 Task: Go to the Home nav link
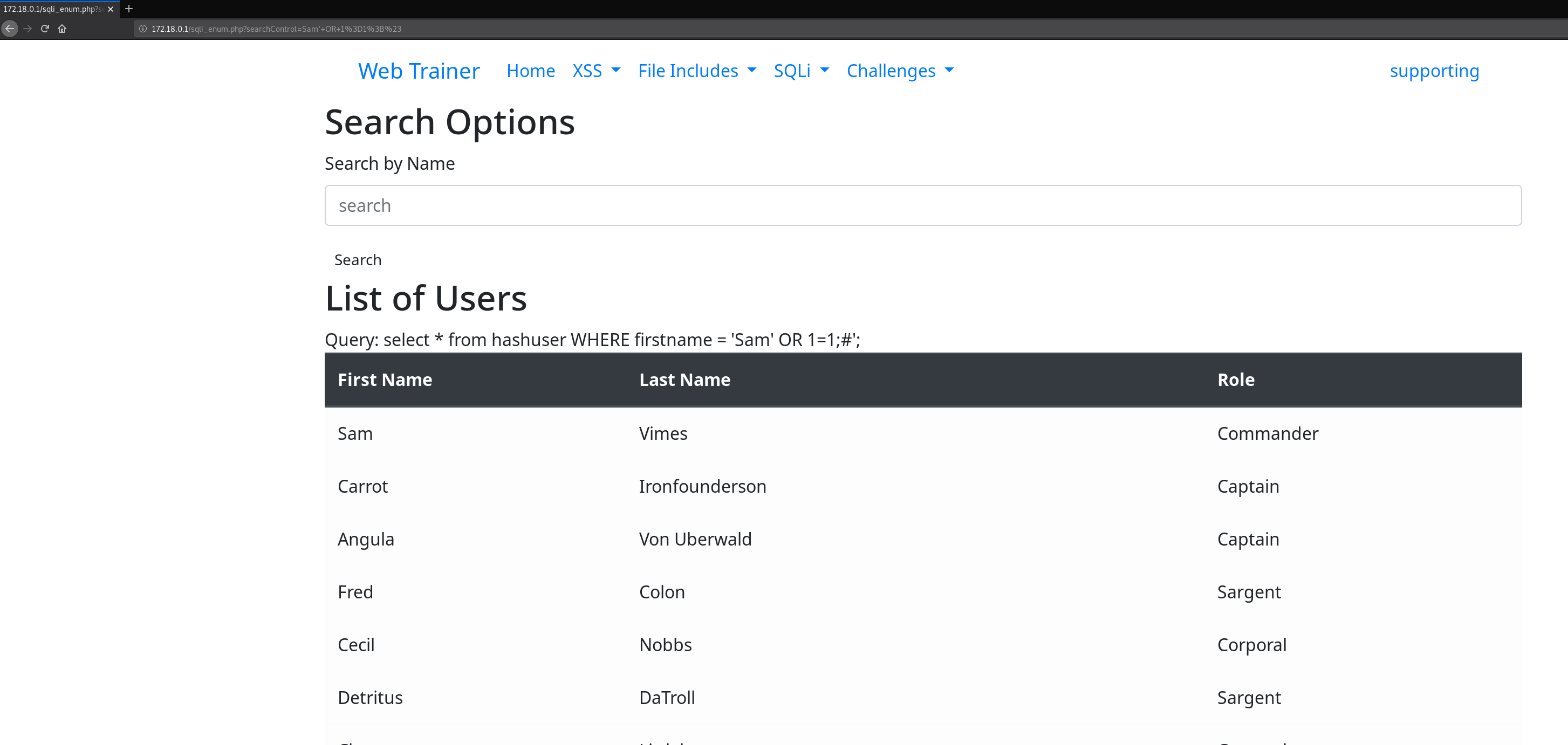tap(531, 71)
